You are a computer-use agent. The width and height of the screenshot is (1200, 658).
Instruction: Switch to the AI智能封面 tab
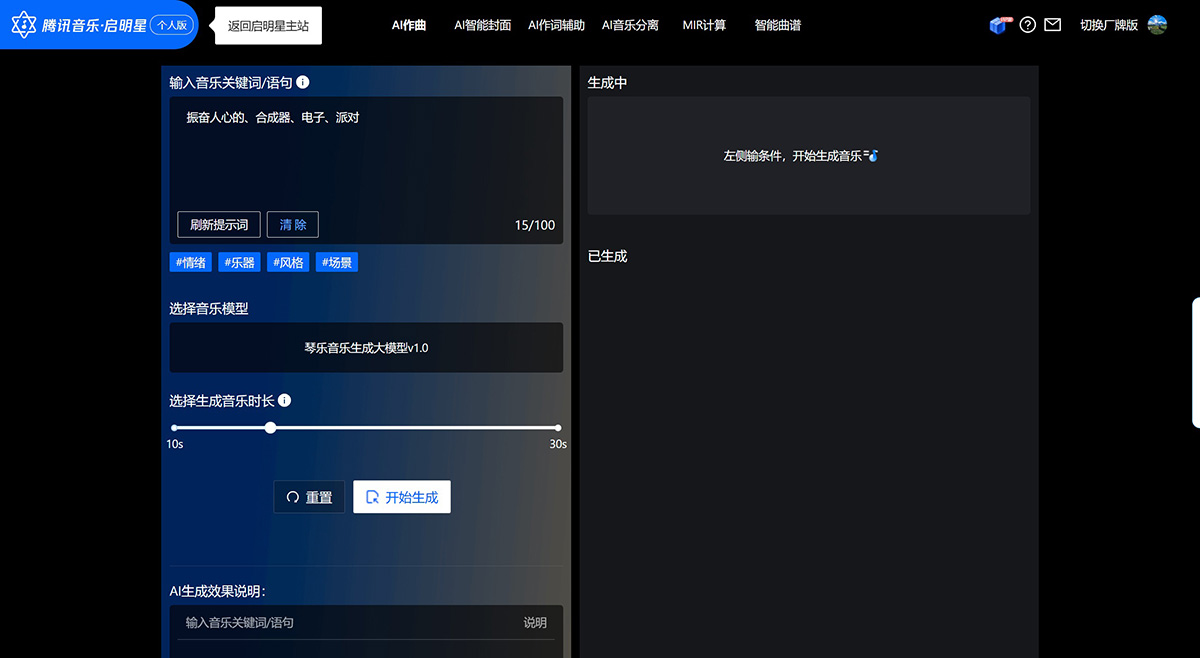(x=482, y=25)
